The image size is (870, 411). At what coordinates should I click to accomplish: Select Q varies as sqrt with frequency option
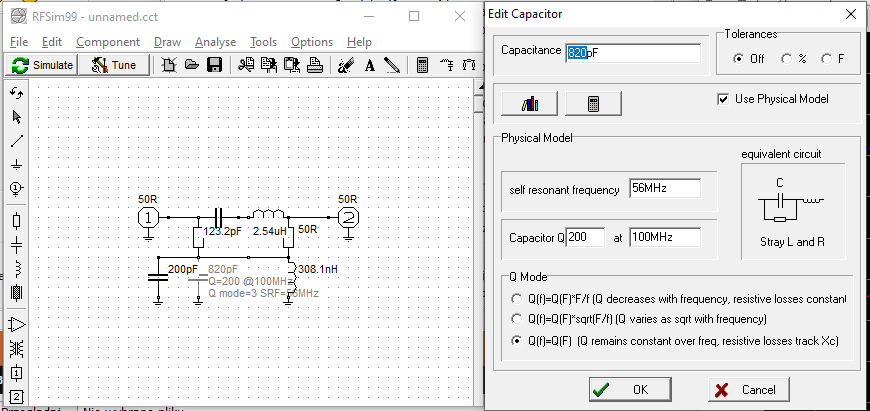coord(515,319)
